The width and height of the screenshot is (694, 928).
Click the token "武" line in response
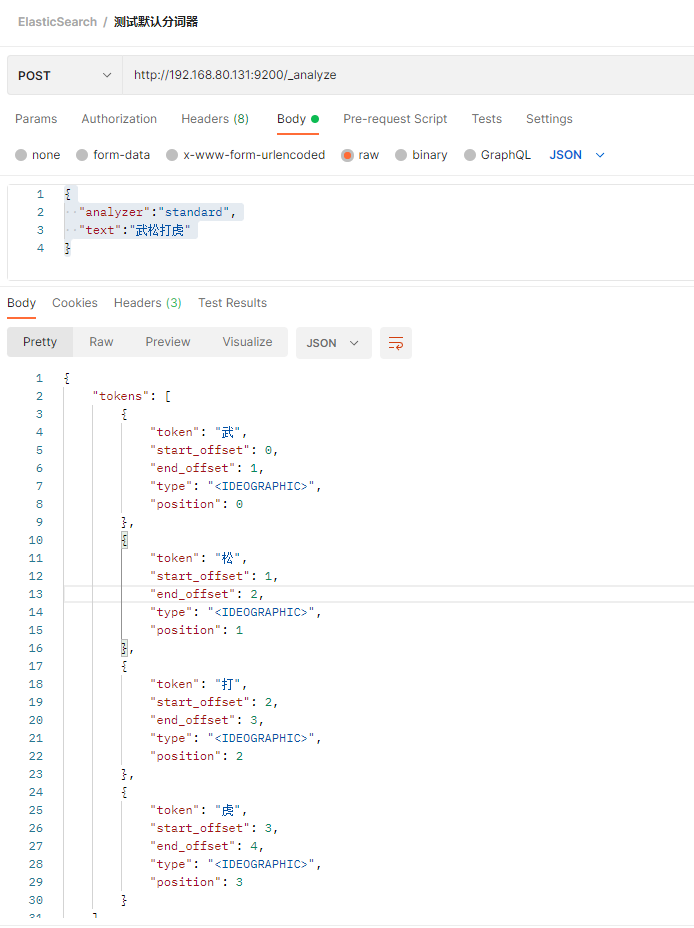198,432
